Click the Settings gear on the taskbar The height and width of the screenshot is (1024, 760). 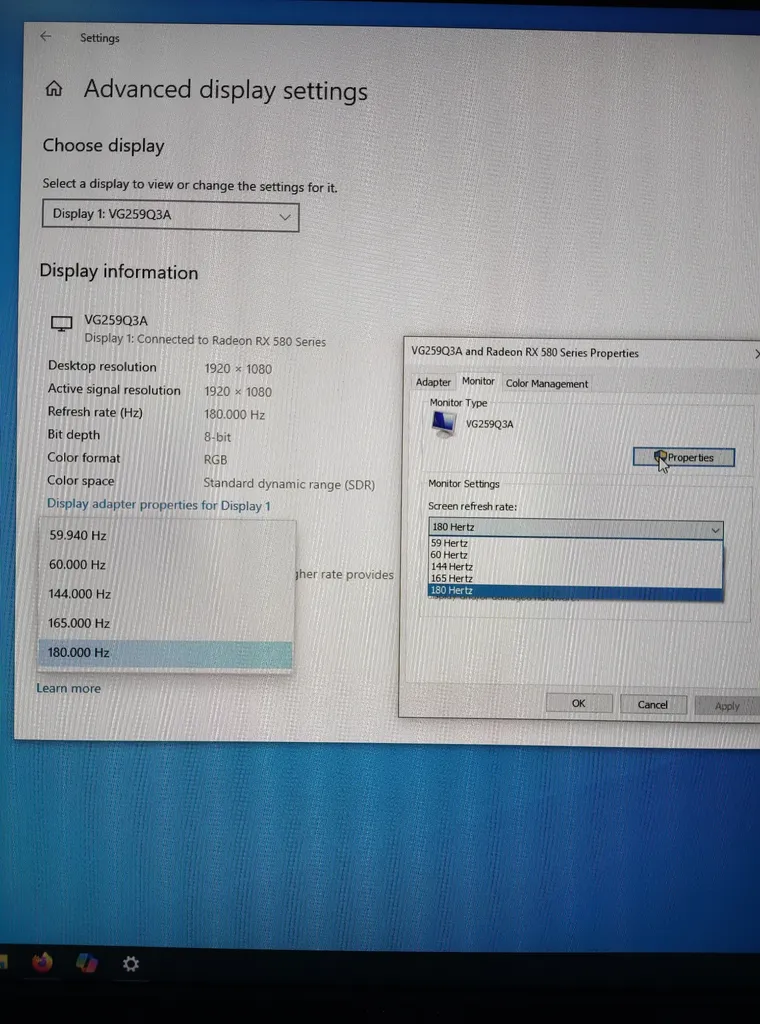pos(130,963)
